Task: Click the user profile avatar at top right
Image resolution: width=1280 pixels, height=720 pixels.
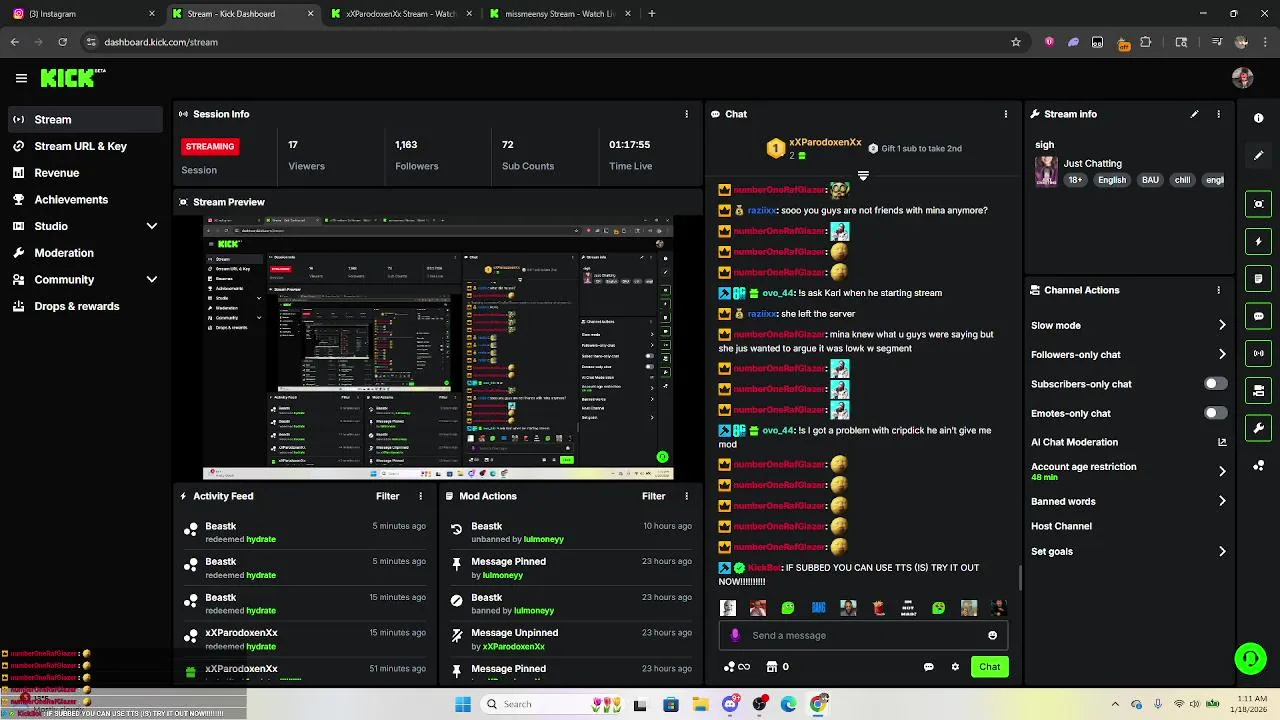Action: [1243, 78]
